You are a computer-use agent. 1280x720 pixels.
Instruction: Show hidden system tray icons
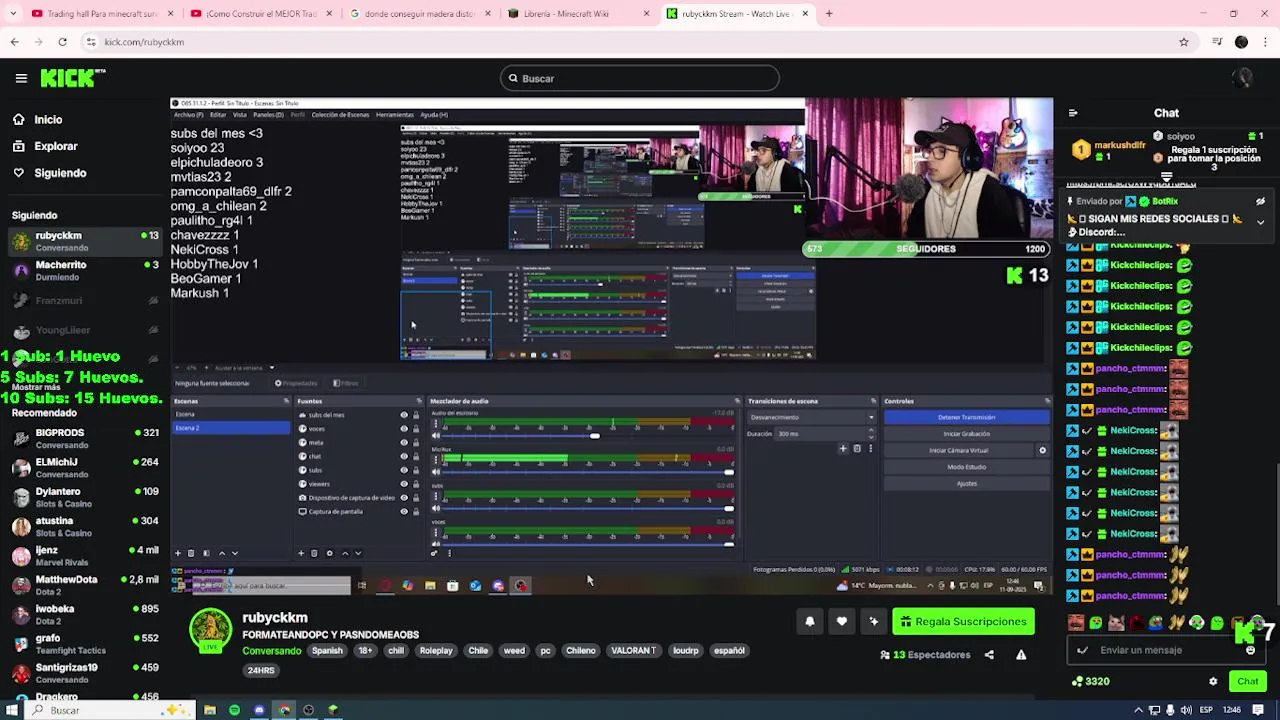click(1138, 710)
